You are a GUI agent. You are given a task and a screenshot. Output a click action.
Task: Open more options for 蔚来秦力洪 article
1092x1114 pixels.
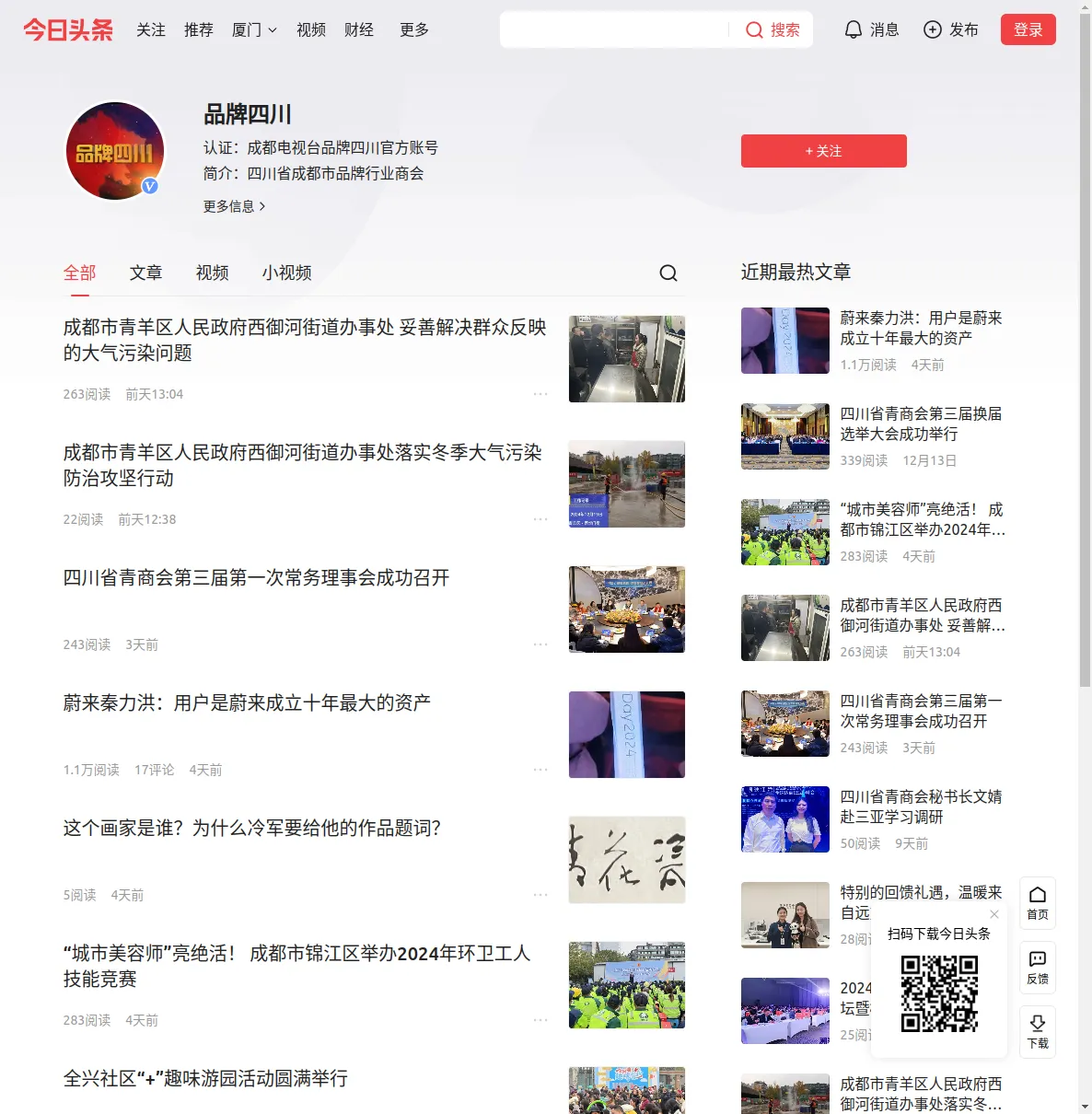coord(540,770)
